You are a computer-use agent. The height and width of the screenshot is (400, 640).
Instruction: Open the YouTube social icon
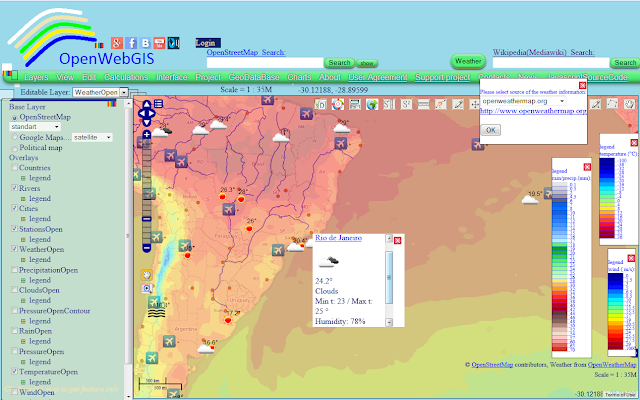159,43
